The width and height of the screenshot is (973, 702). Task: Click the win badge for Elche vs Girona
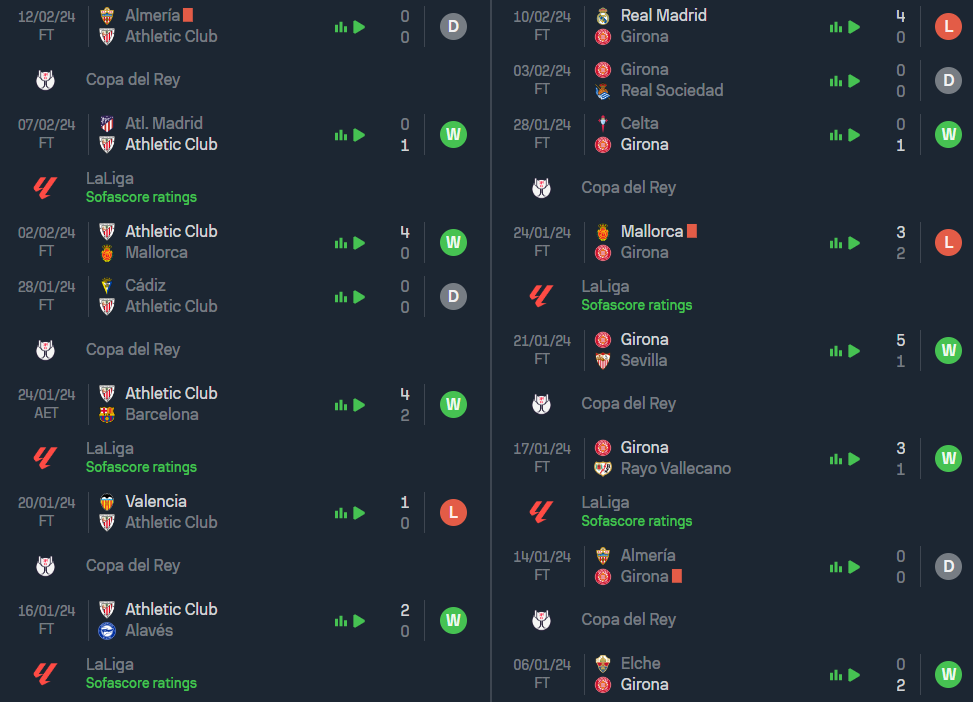948,674
